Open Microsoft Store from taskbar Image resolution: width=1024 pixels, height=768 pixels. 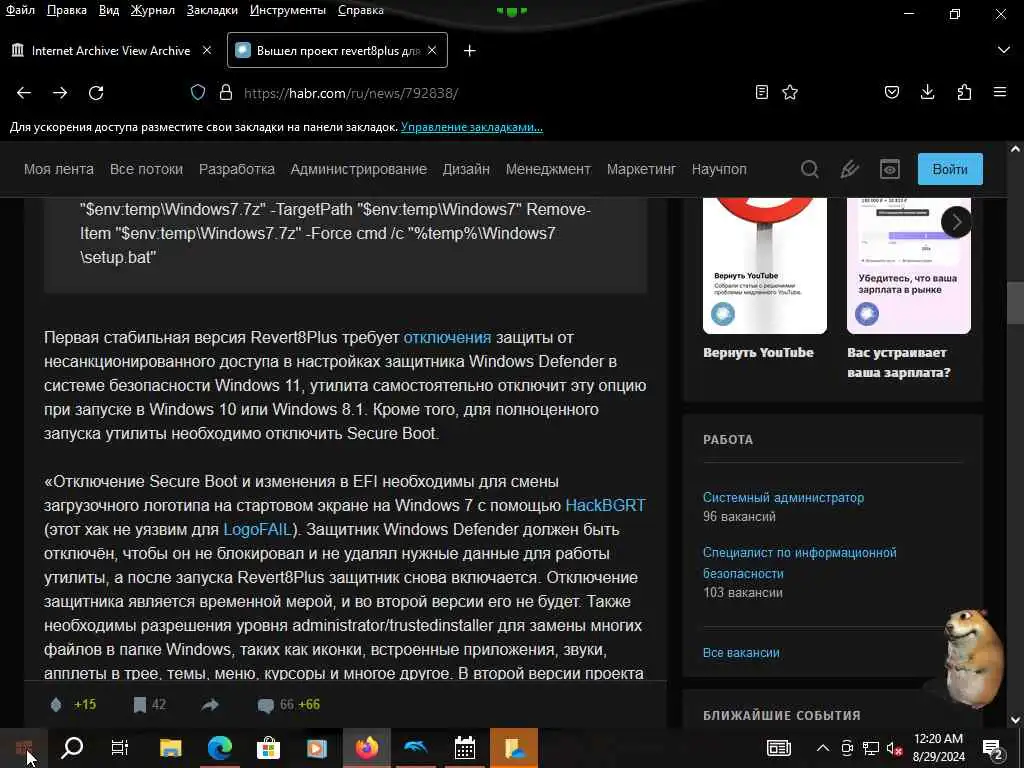click(268, 748)
